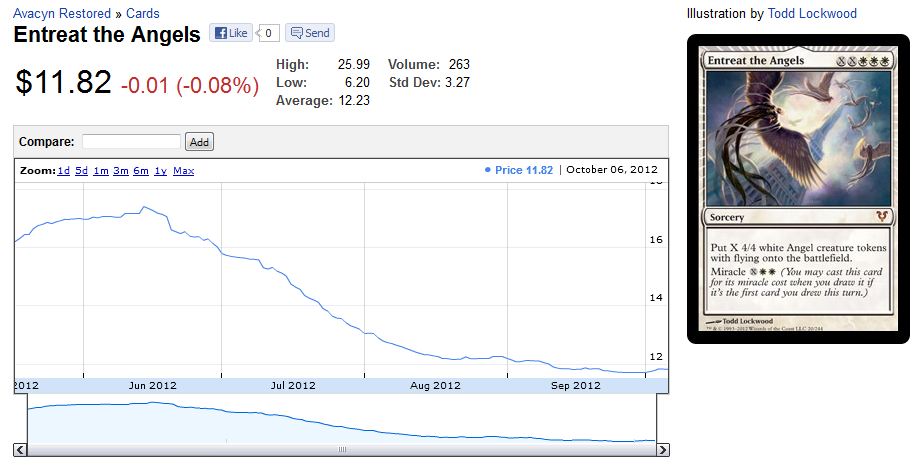Click the blue Price legend dot

point(487,170)
